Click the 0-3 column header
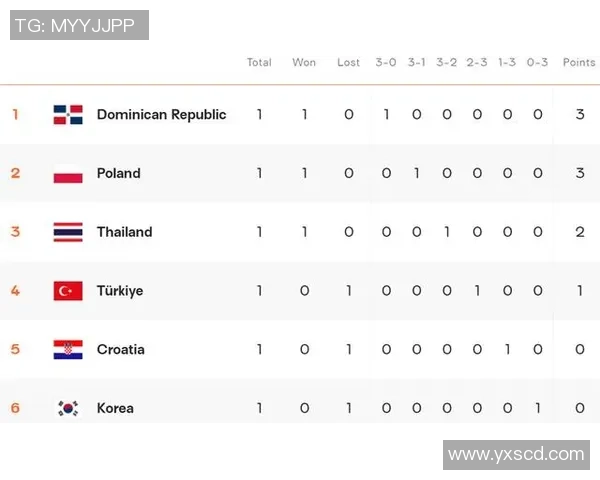The width and height of the screenshot is (600, 480). [537, 62]
